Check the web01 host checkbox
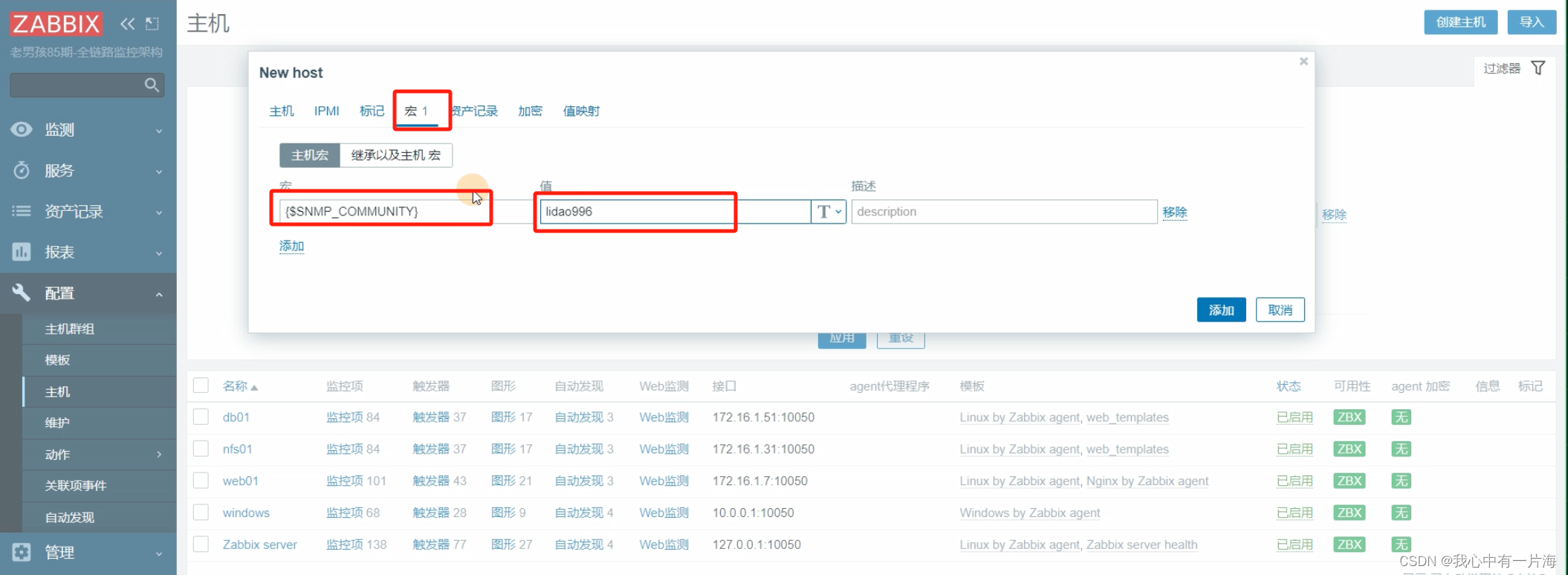The image size is (1568, 575). (201, 480)
